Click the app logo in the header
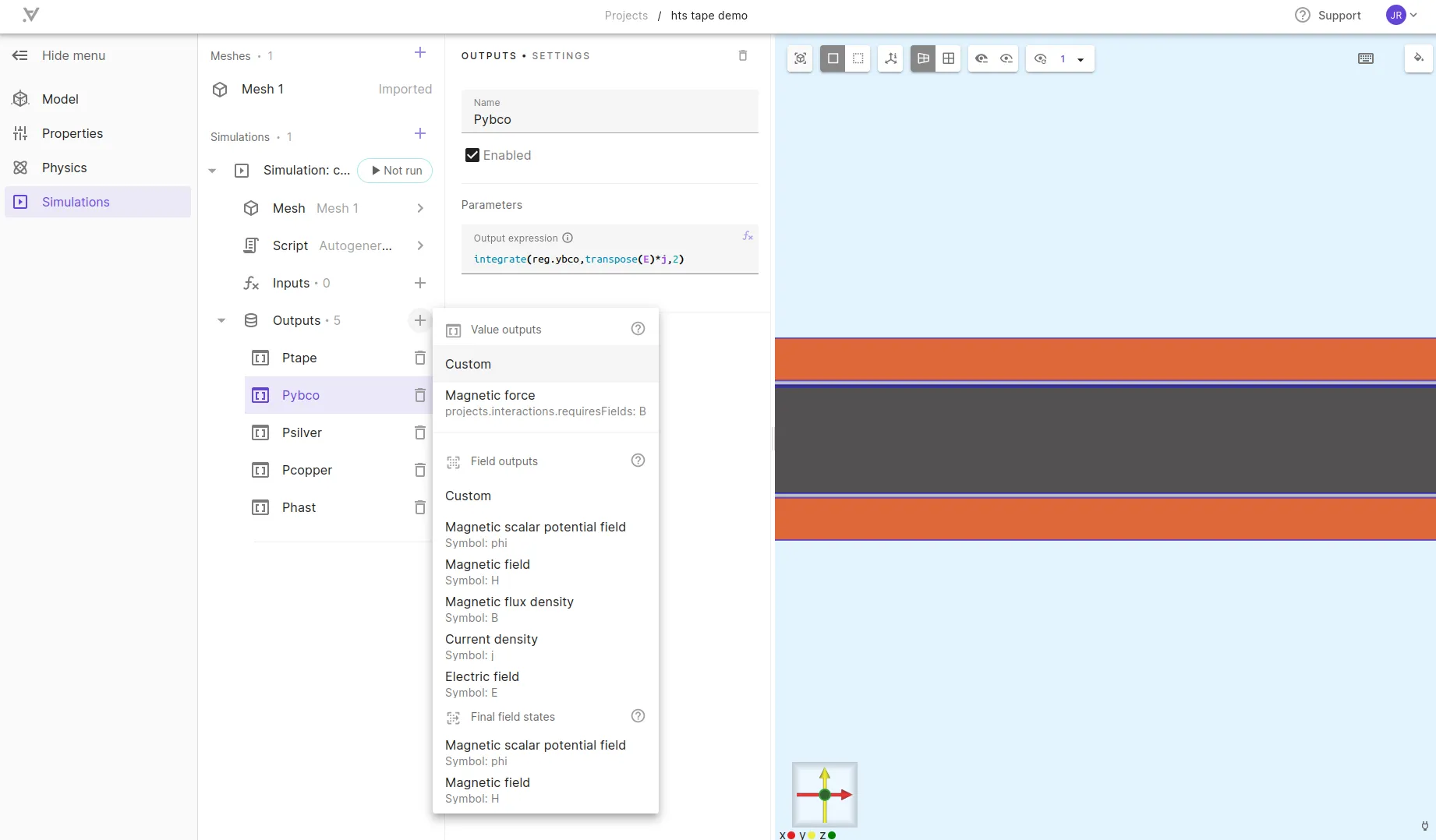Screen dimensions: 1436x840 (30, 15)
